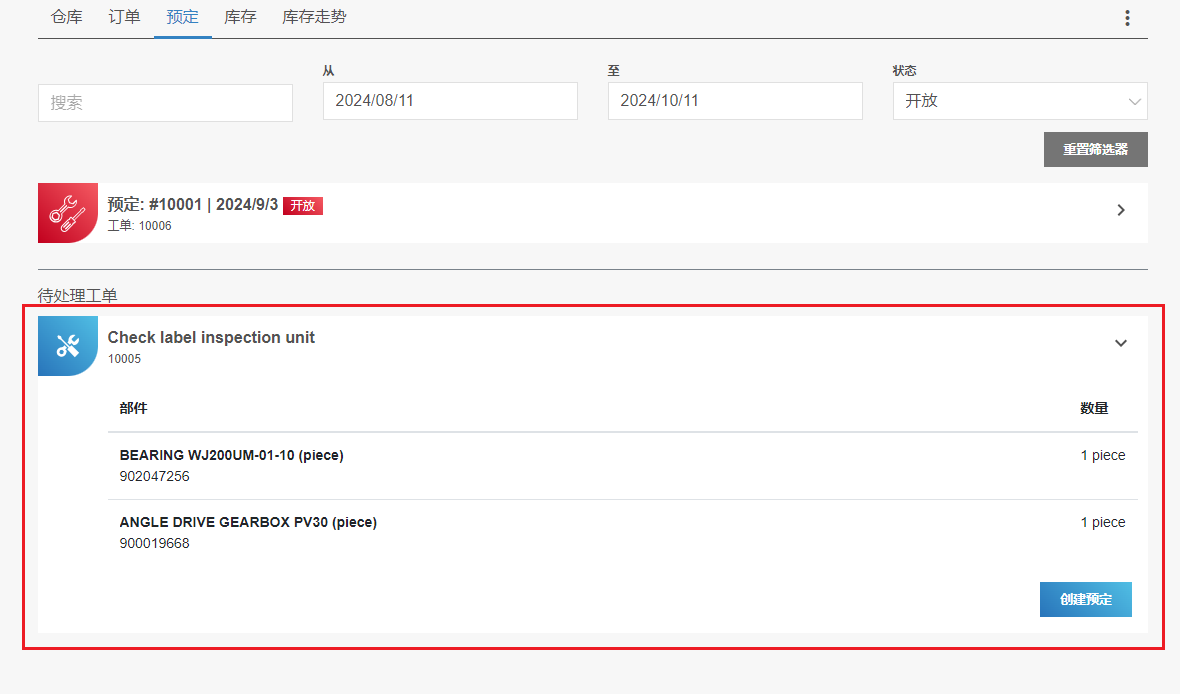
Task: Open the 状态 status dropdown
Action: [1020, 101]
